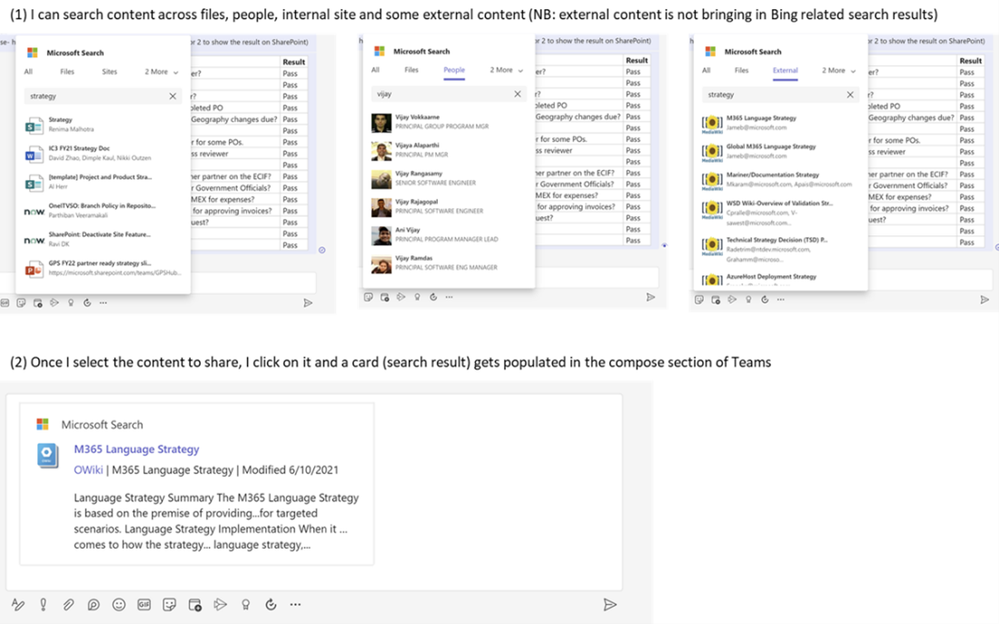This screenshot has height=624, width=999.
Task: Clear the 'strategy' search in the Sites panel
Action: pos(173,96)
